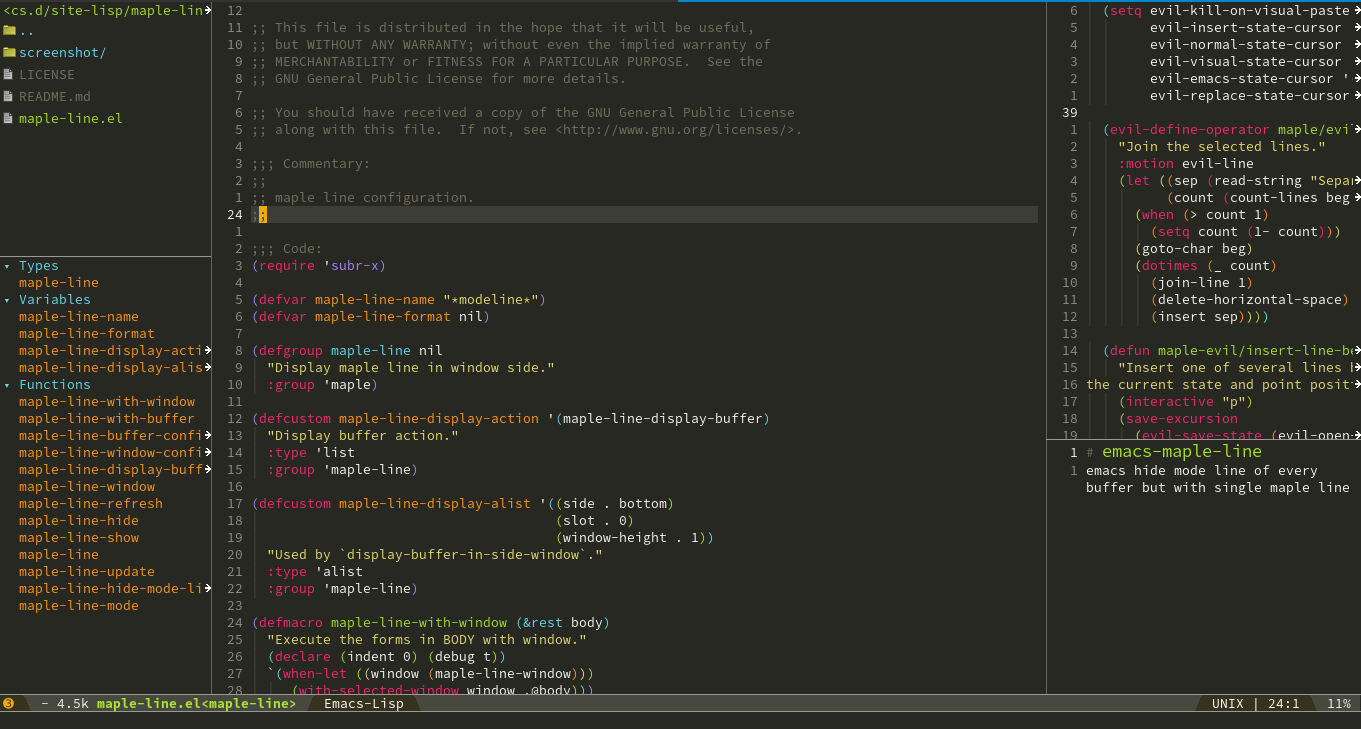1361x729 pixels.
Task: Click UNIX encoding indicator in modeline
Action: click(x=1227, y=704)
